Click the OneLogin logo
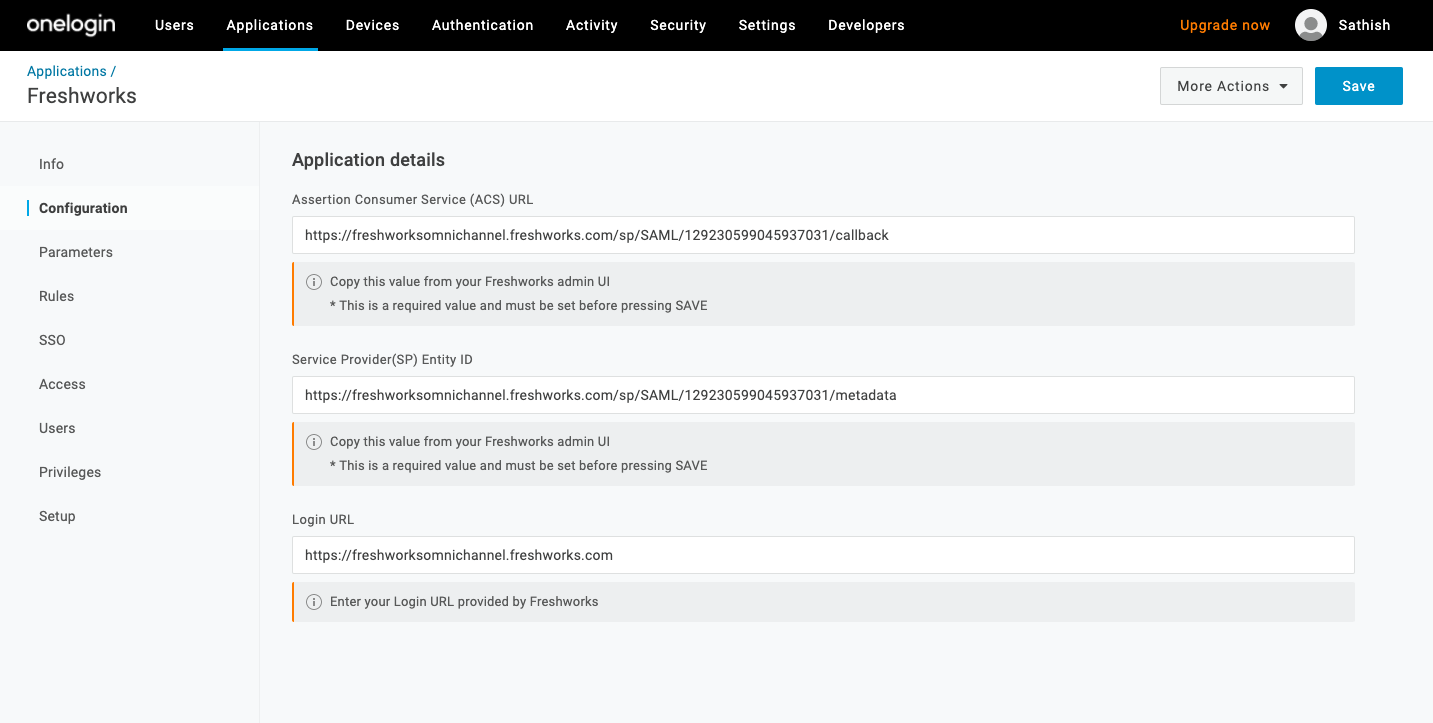The width and height of the screenshot is (1433, 723). pos(71,25)
